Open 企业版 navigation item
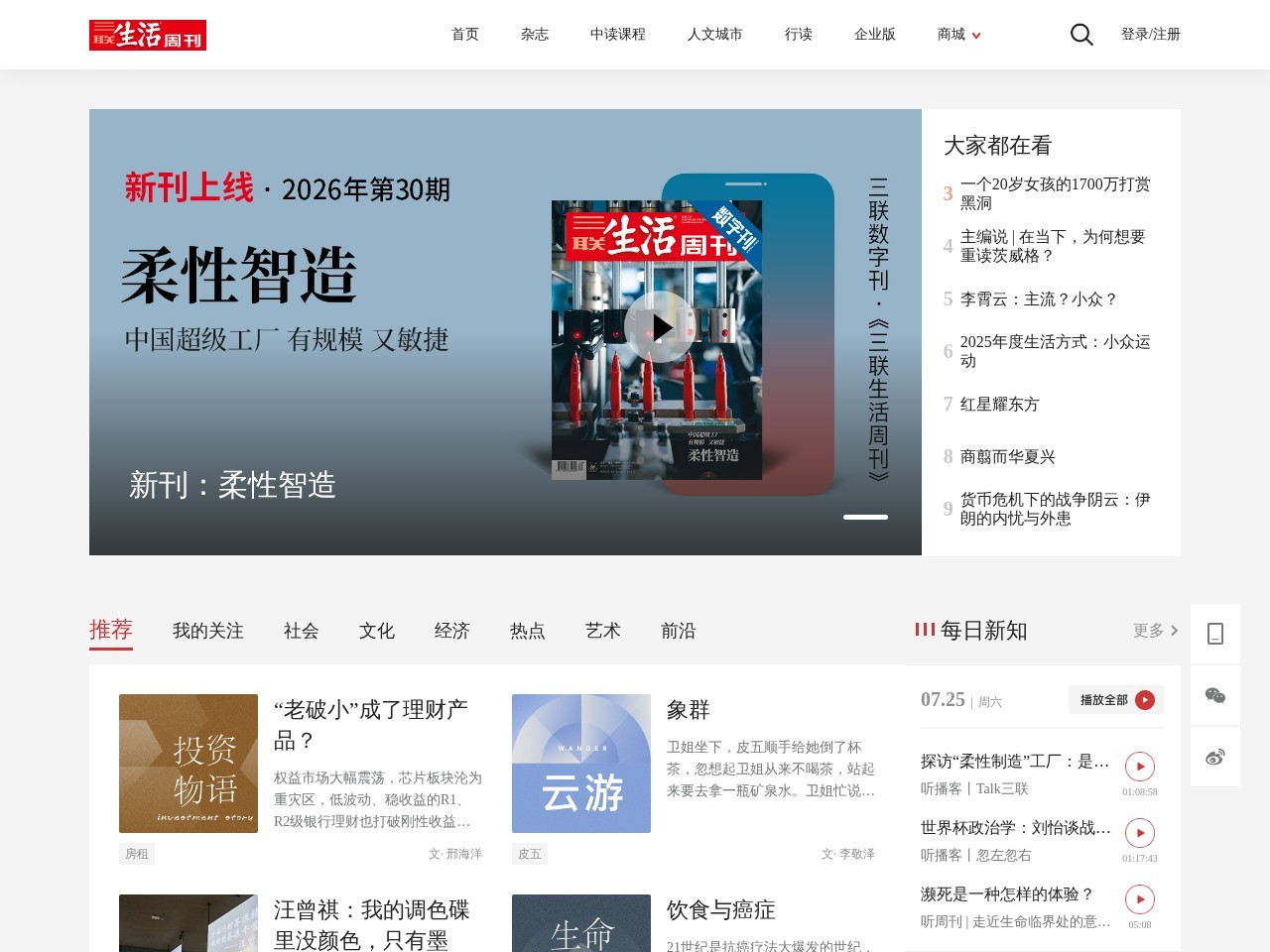1270x952 pixels. point(875,35)
